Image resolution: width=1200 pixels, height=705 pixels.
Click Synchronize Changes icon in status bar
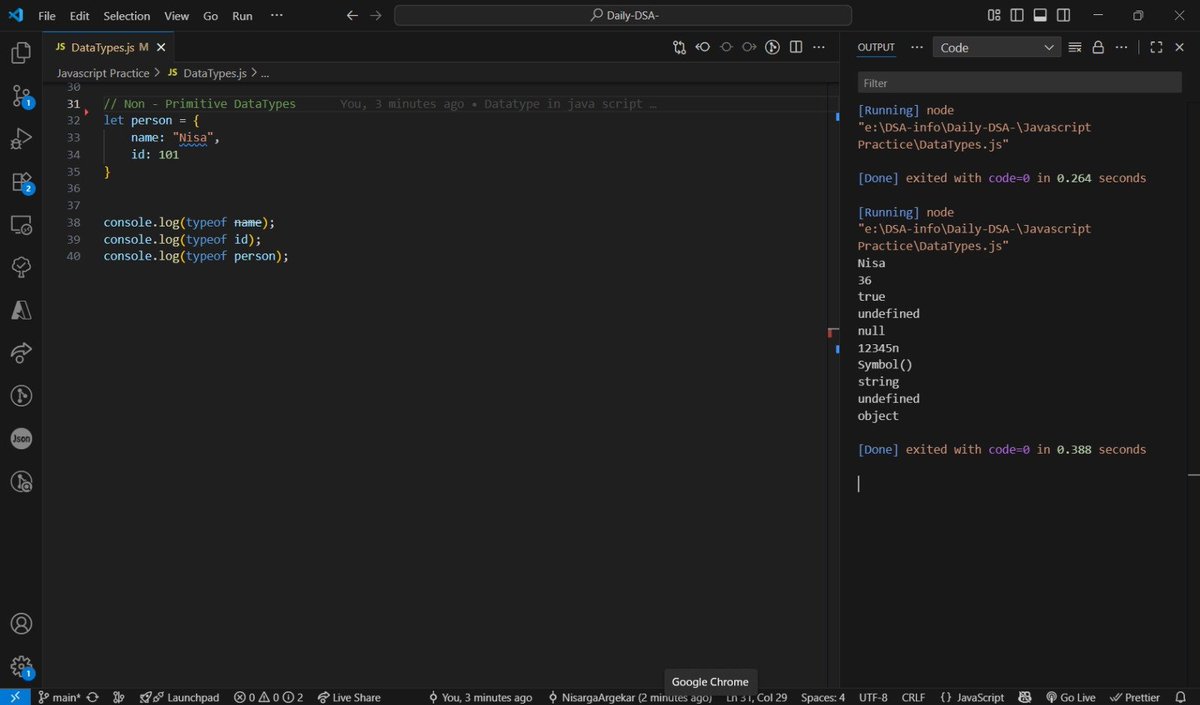[93, 697]
